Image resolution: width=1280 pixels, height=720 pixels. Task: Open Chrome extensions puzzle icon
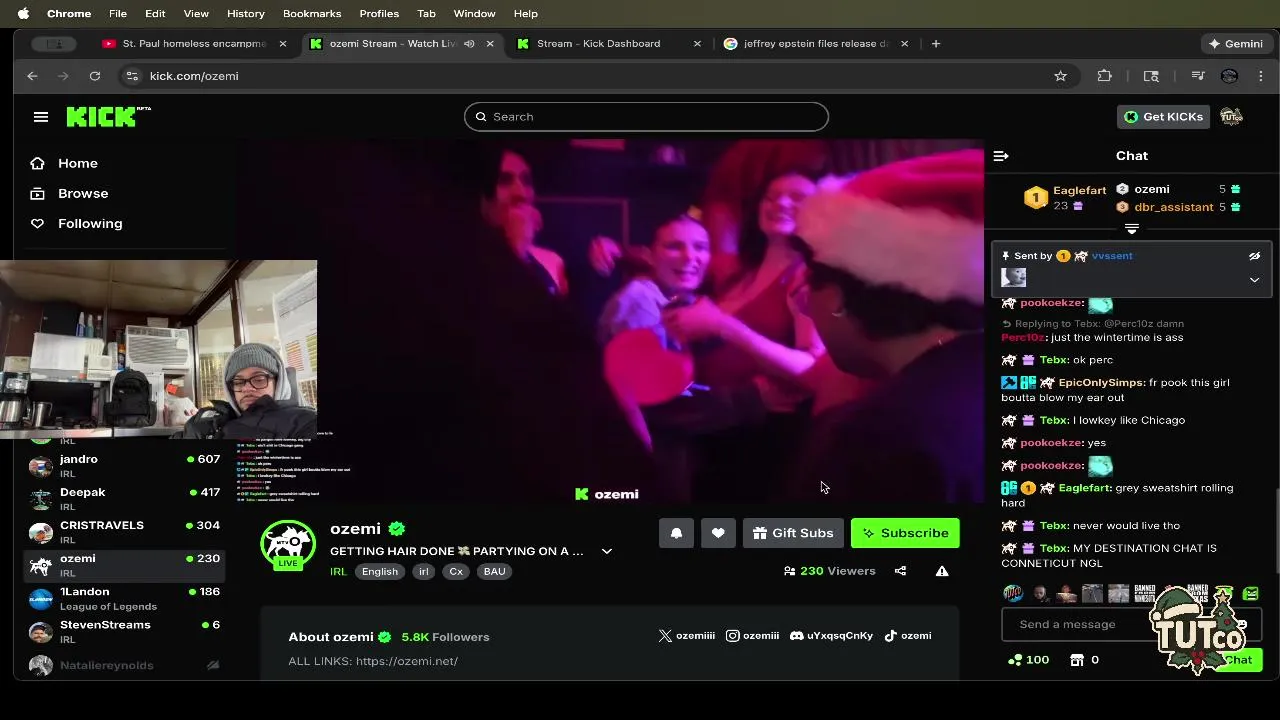pyautogui.click(x=1105, y=76)
